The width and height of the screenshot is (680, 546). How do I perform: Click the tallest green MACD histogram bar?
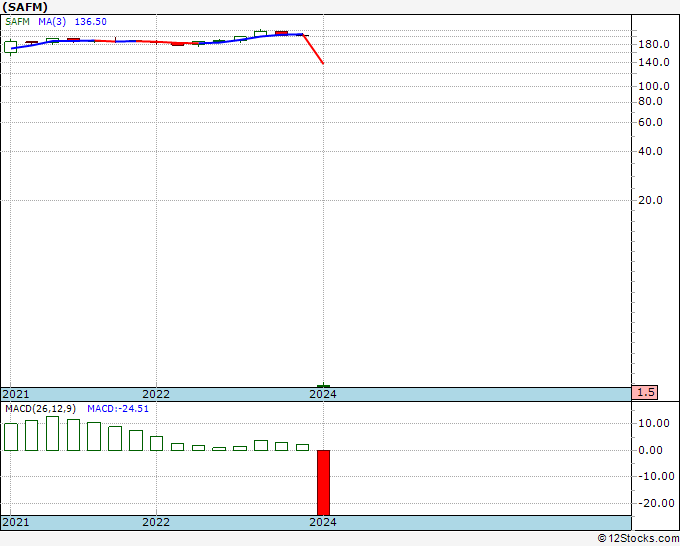pyautogui.click(x=52, y=434)
